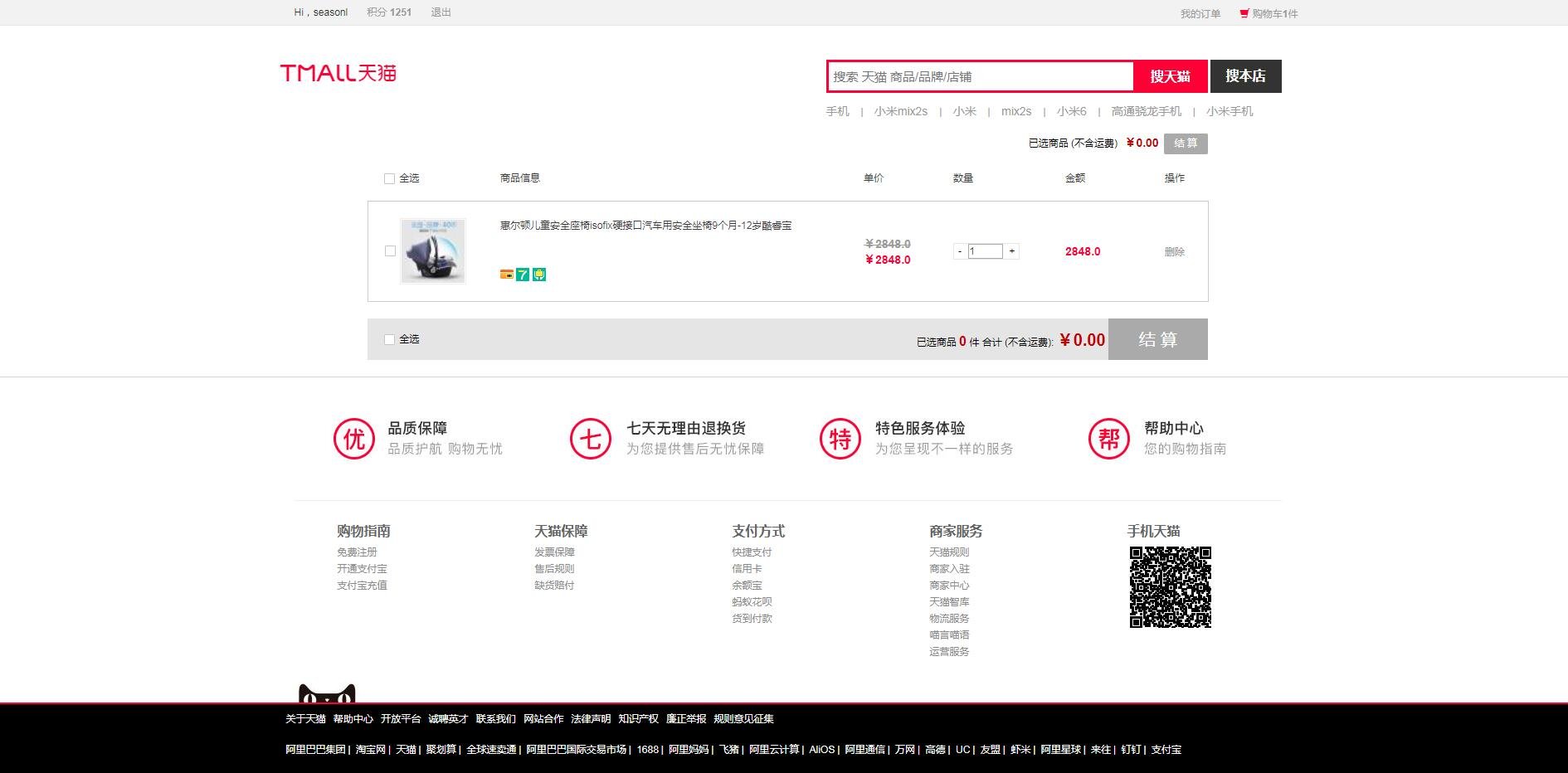
Task: Click the green 7-day return icon
Action: (x=523, y=275)
